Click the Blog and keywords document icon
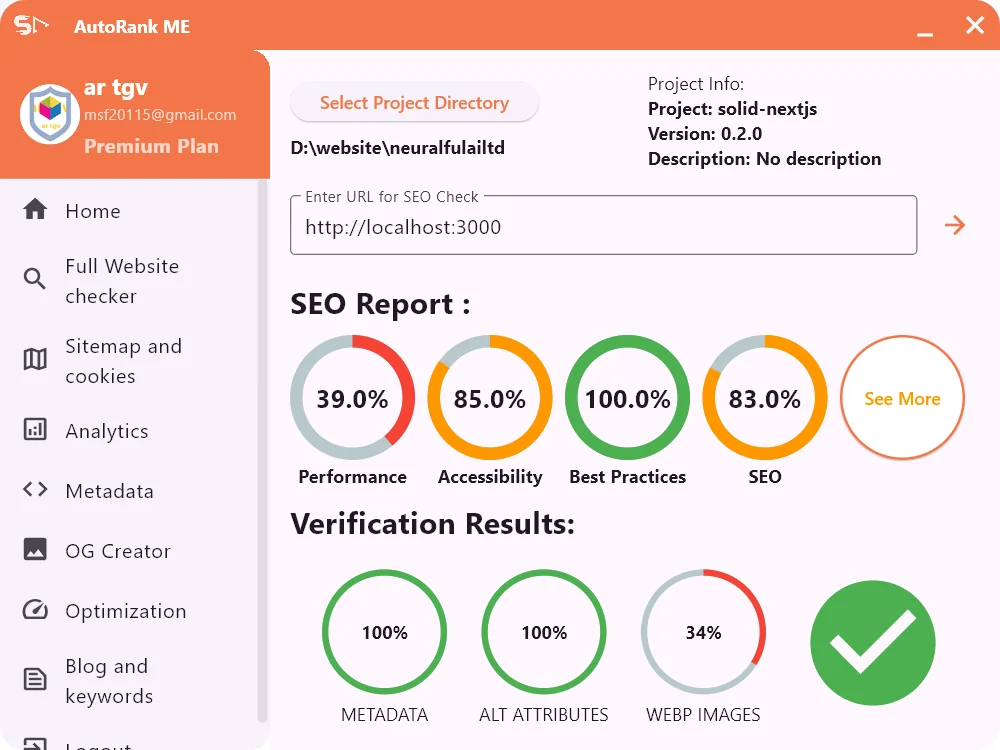This screenshot has height=750, width=1000. pos(33,680)
